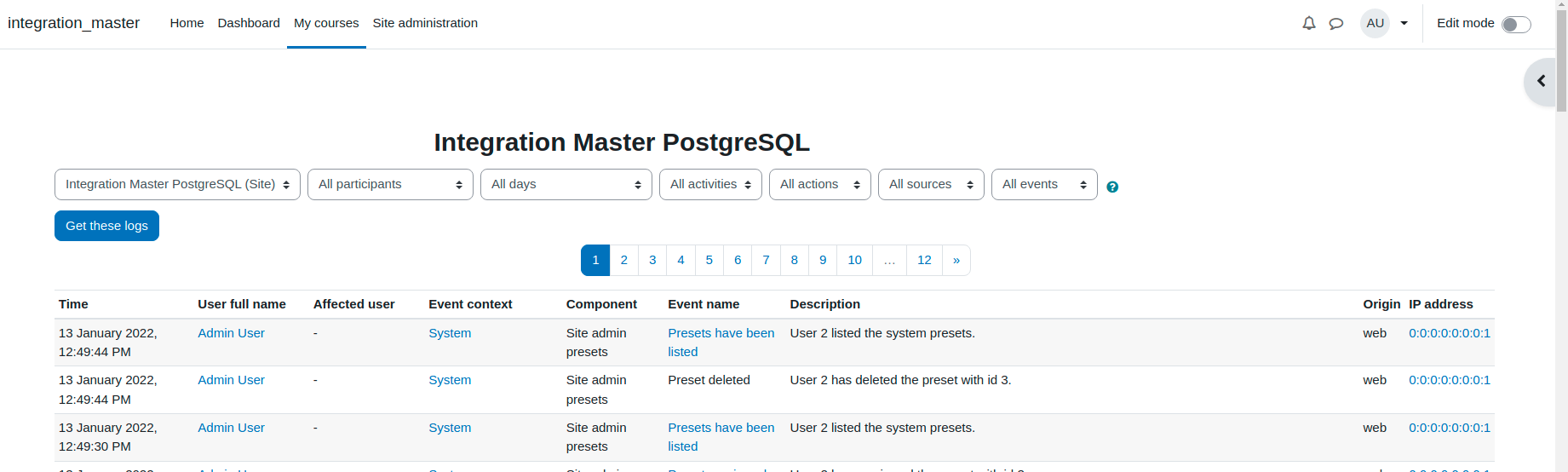Go to pagination page 2
The image size is (1568, 472).
coord(624,260)
